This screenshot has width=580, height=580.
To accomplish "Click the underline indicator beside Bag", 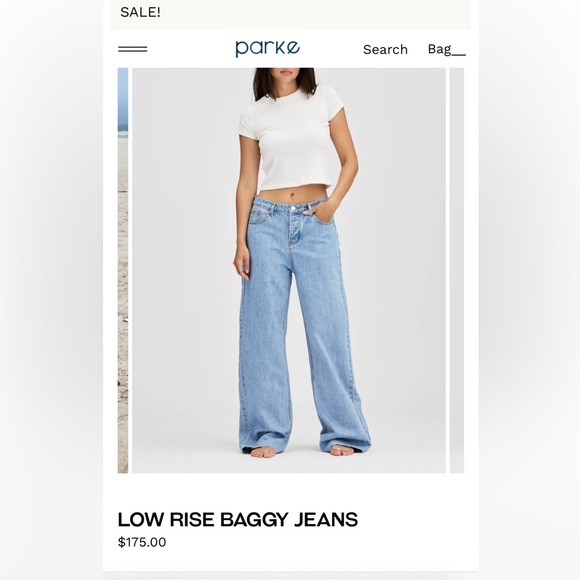I will coord(459,55).
